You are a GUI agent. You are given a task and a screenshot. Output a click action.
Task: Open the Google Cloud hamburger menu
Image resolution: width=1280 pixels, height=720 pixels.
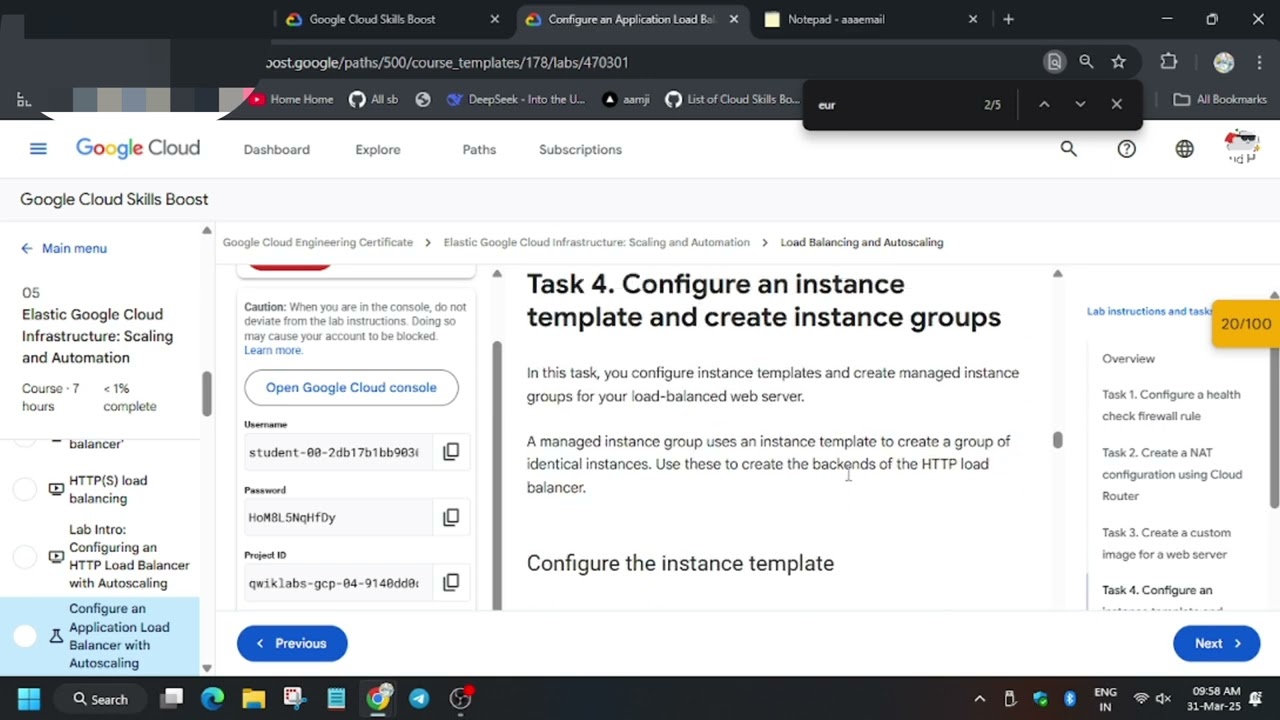point(38,149)
